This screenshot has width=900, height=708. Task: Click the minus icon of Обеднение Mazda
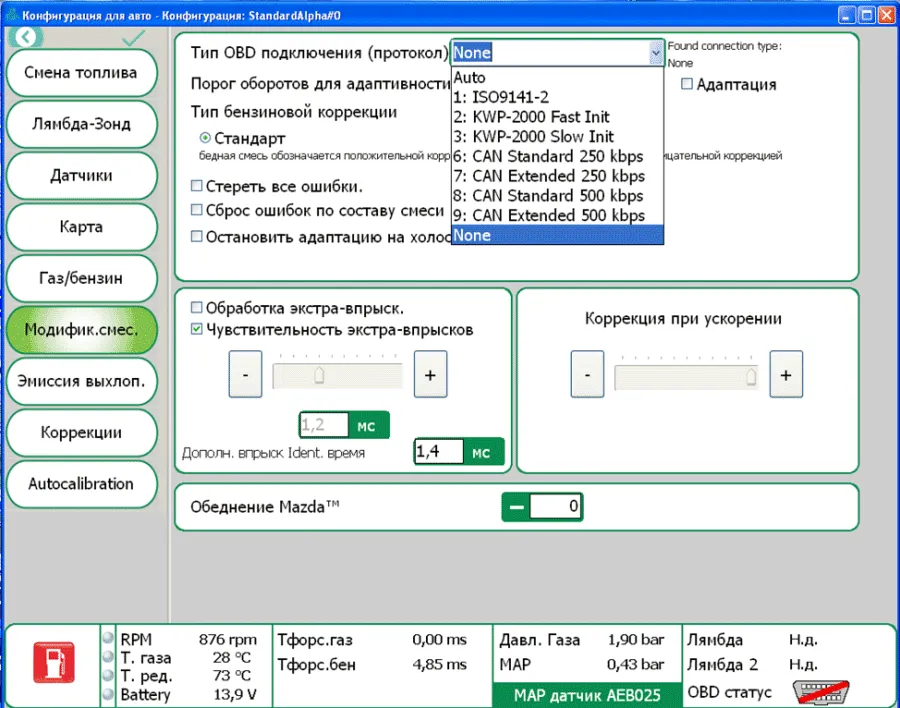pos(517,506)
